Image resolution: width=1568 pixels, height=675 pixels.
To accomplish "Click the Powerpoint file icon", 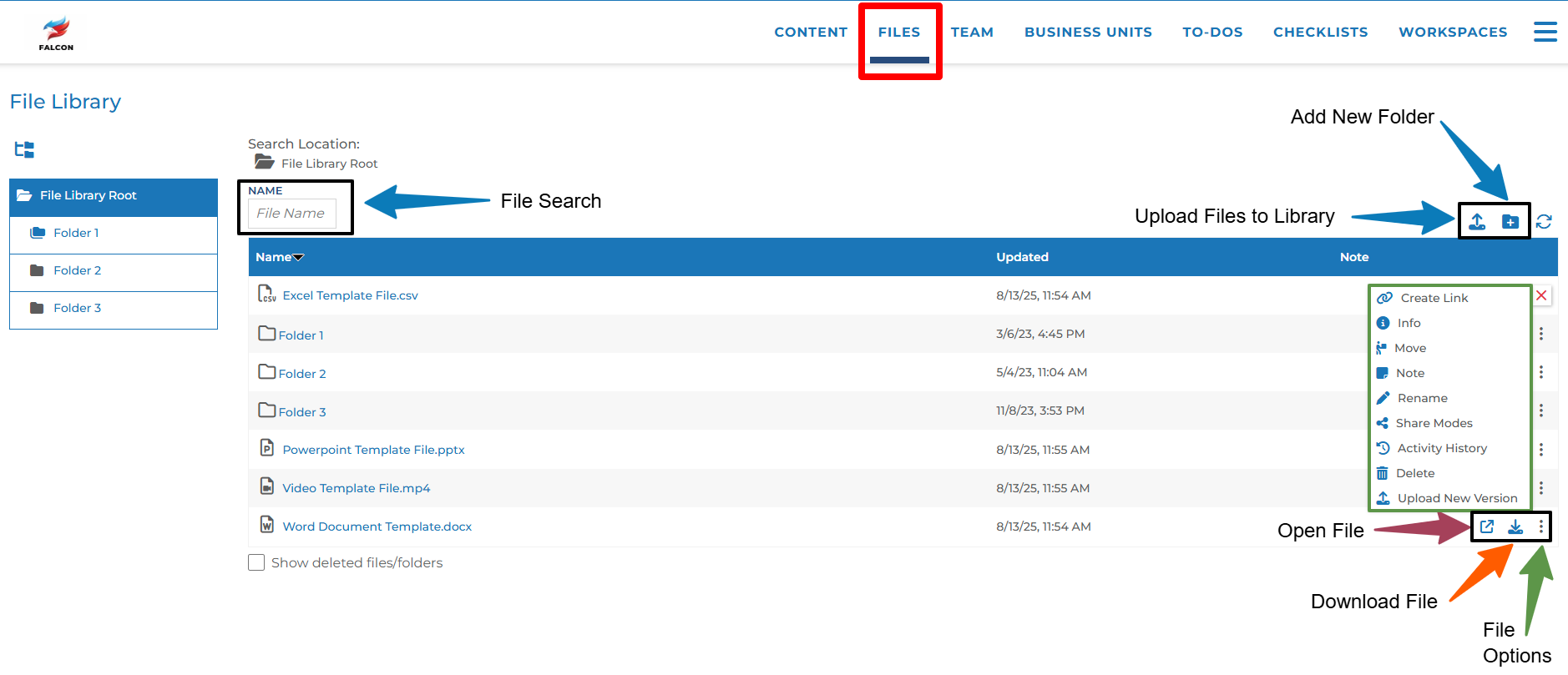I will [266, 448].
